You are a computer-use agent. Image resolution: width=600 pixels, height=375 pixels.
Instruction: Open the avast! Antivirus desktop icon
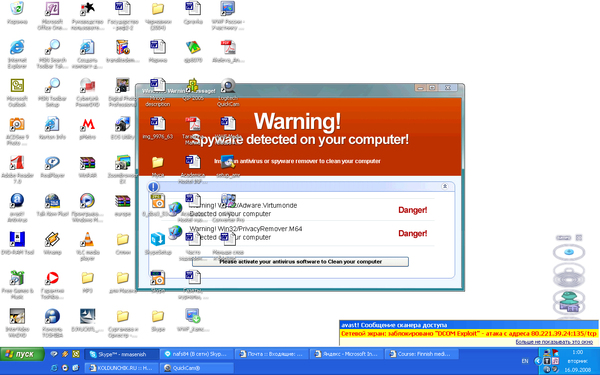tap(17, 201)
